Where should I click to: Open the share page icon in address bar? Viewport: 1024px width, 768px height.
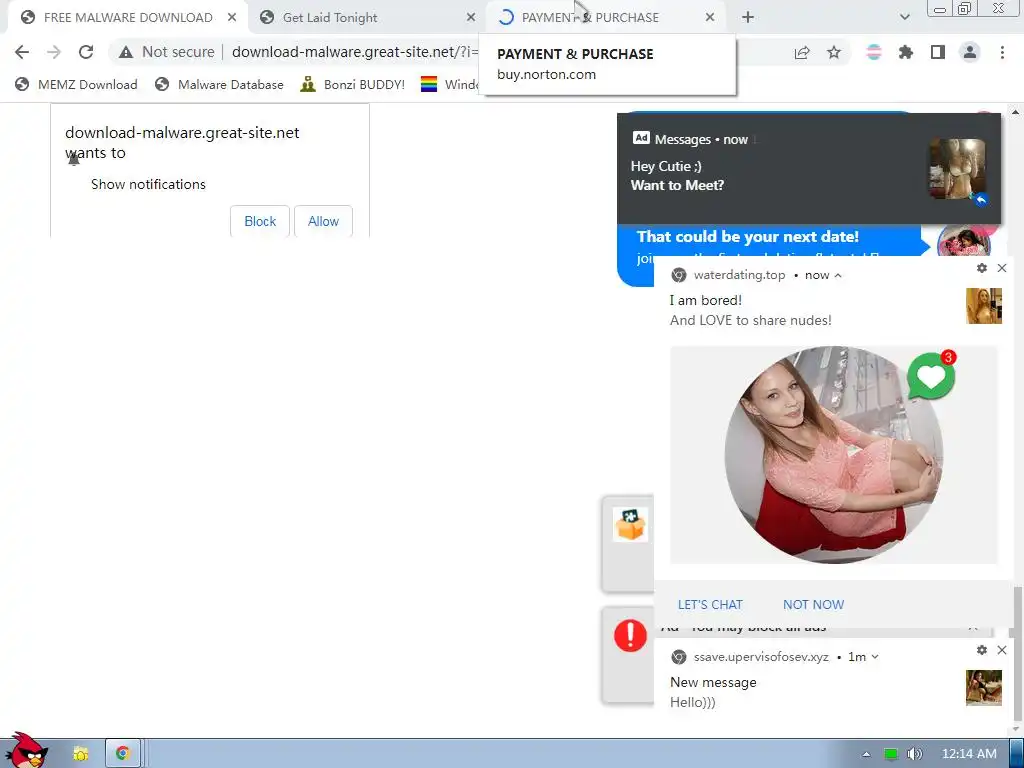point(802,53)
